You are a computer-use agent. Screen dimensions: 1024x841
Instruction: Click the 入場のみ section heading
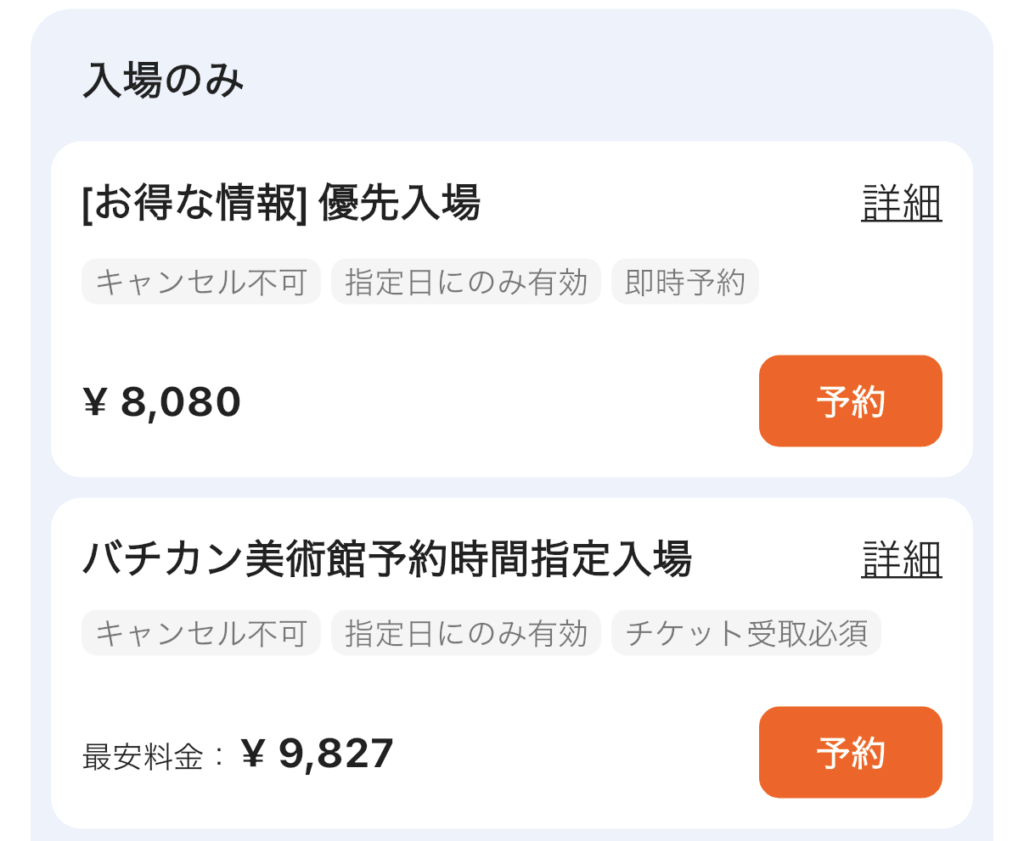point(160,72)
